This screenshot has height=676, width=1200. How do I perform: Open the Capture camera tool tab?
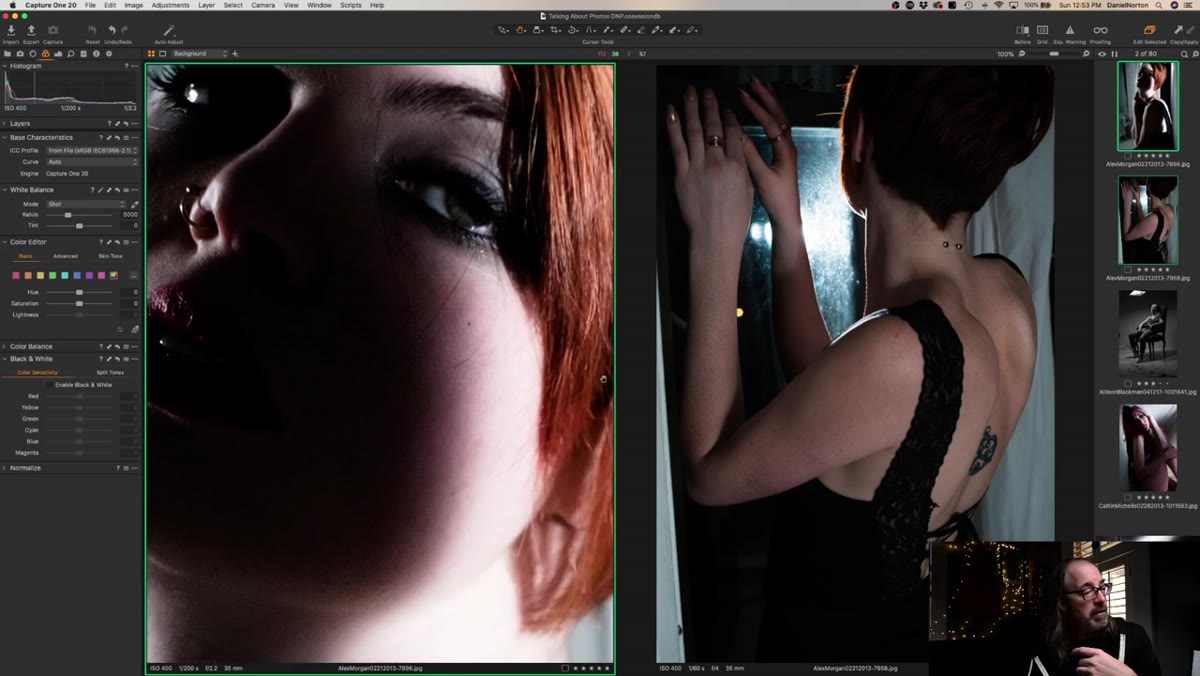point(20,53)
